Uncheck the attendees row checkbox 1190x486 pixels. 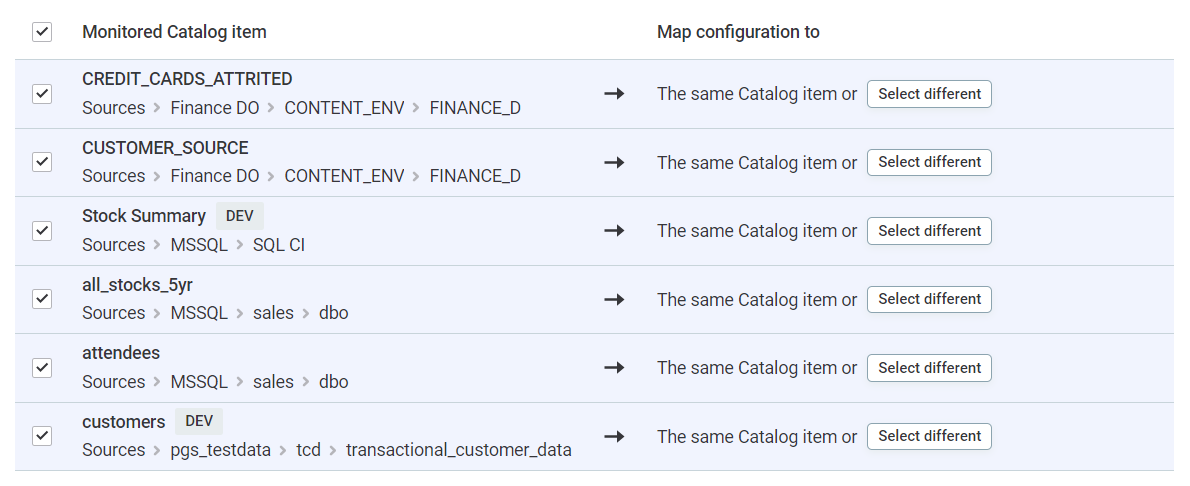click(42, 368)
